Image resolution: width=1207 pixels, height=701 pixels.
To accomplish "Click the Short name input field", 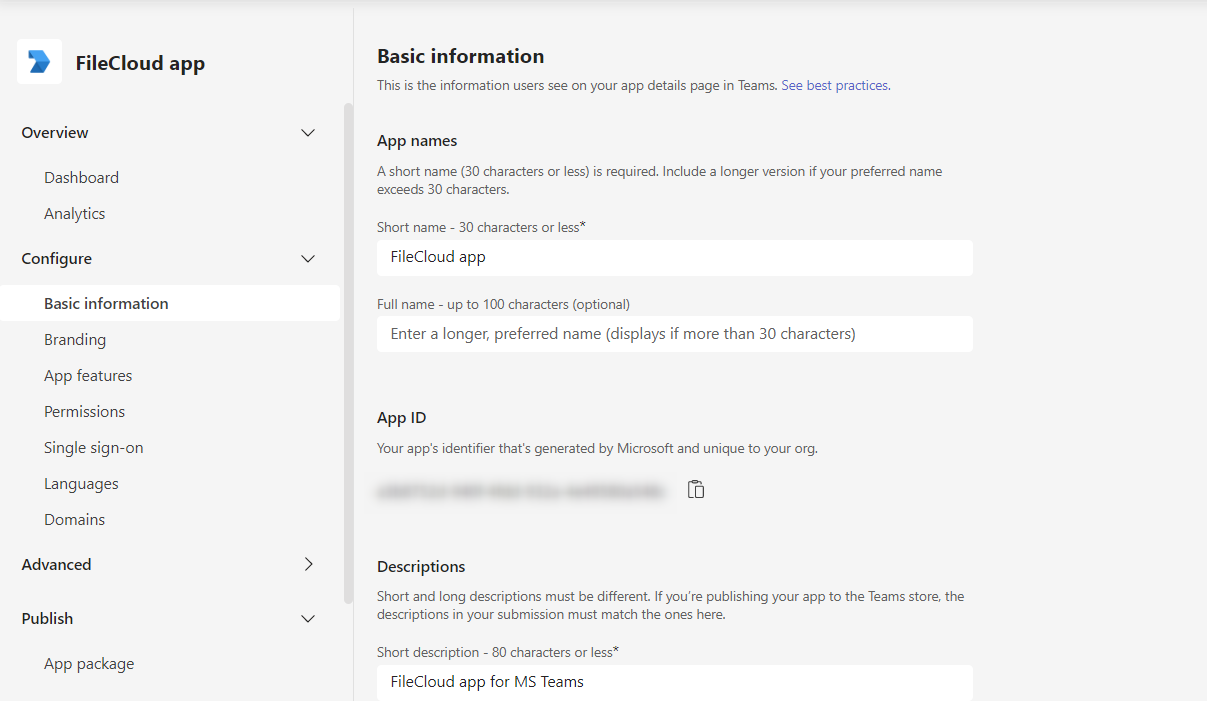I will coord(674,257).
